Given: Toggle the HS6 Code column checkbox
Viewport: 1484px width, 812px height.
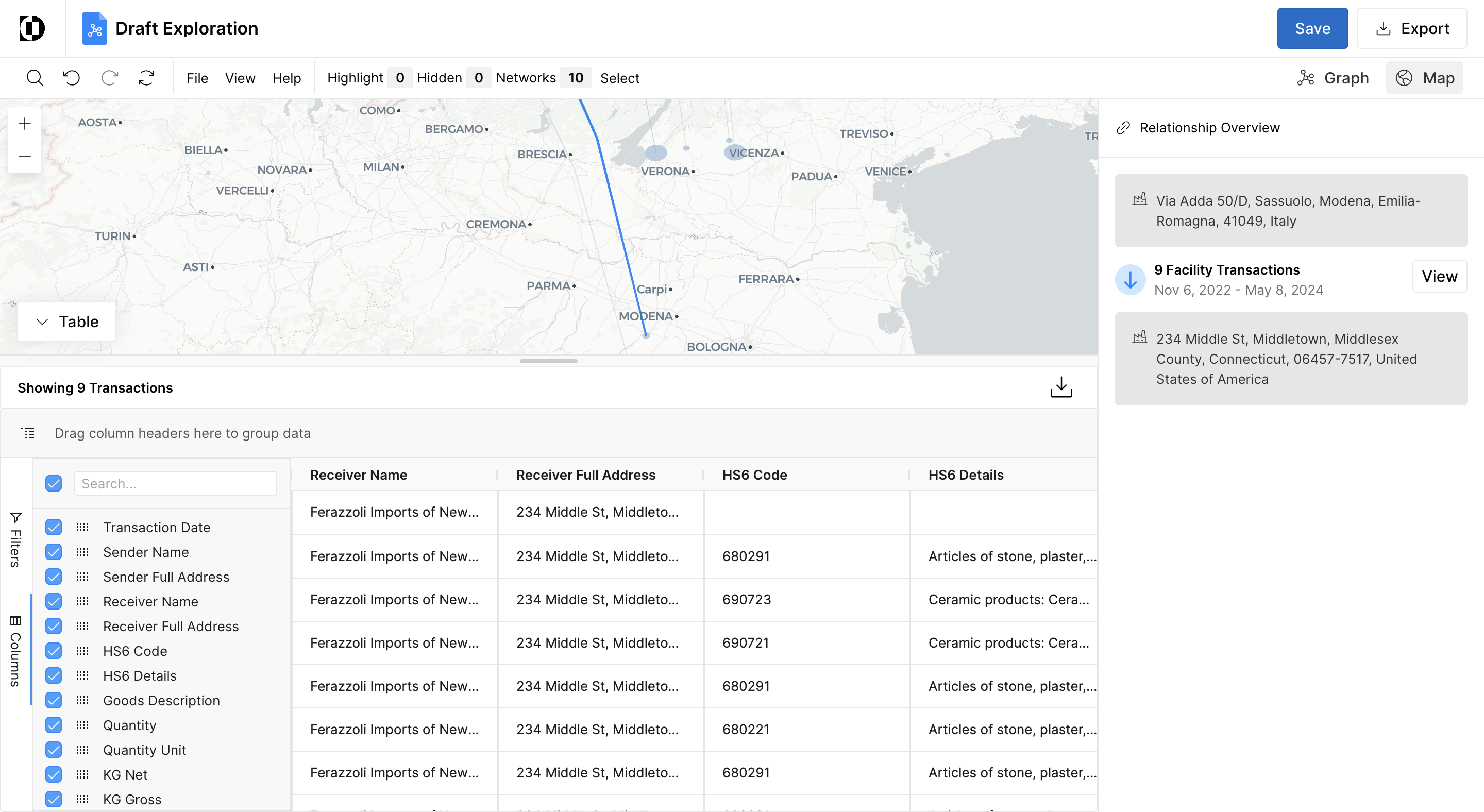Looking at the screenshot, I should (x=54, y=651).
